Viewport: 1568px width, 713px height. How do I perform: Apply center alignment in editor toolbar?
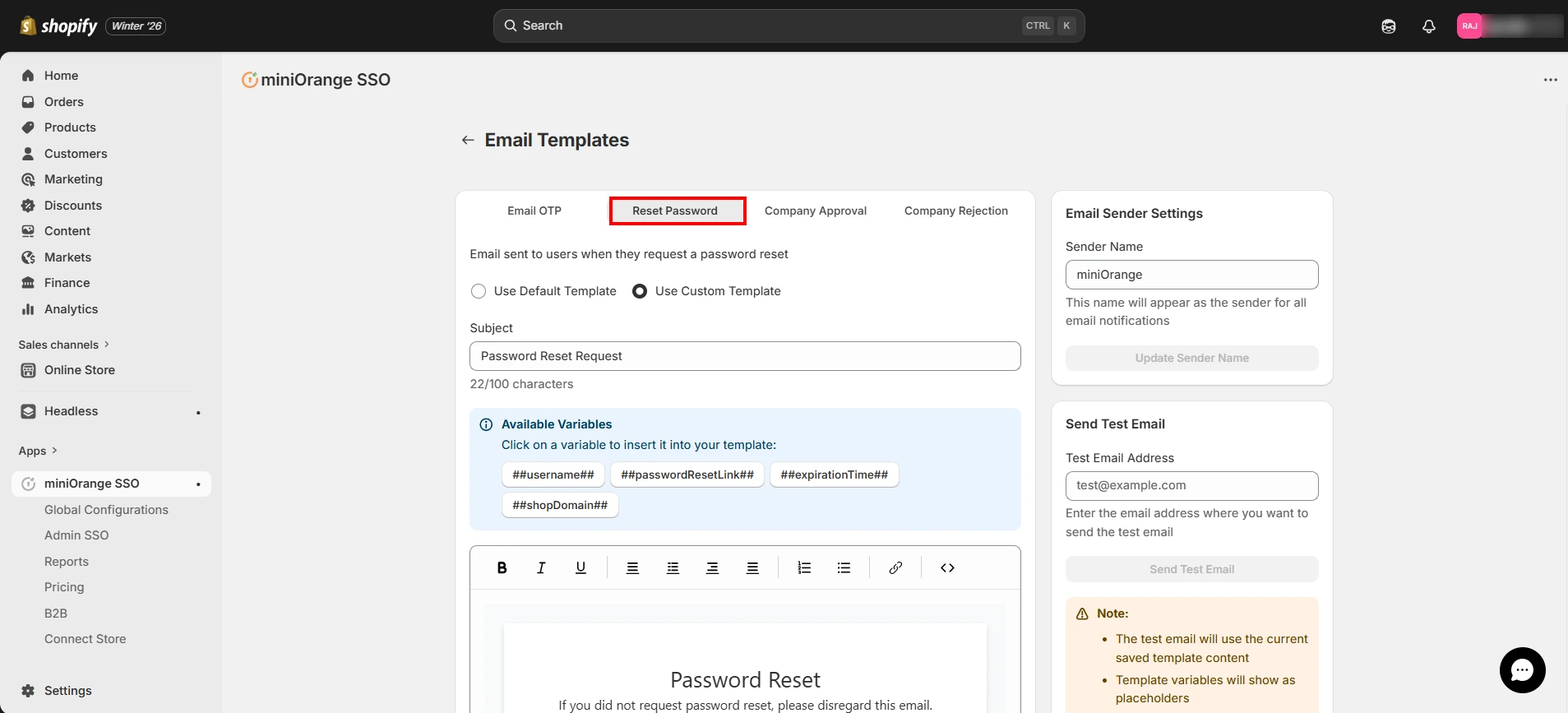[673, 567]
